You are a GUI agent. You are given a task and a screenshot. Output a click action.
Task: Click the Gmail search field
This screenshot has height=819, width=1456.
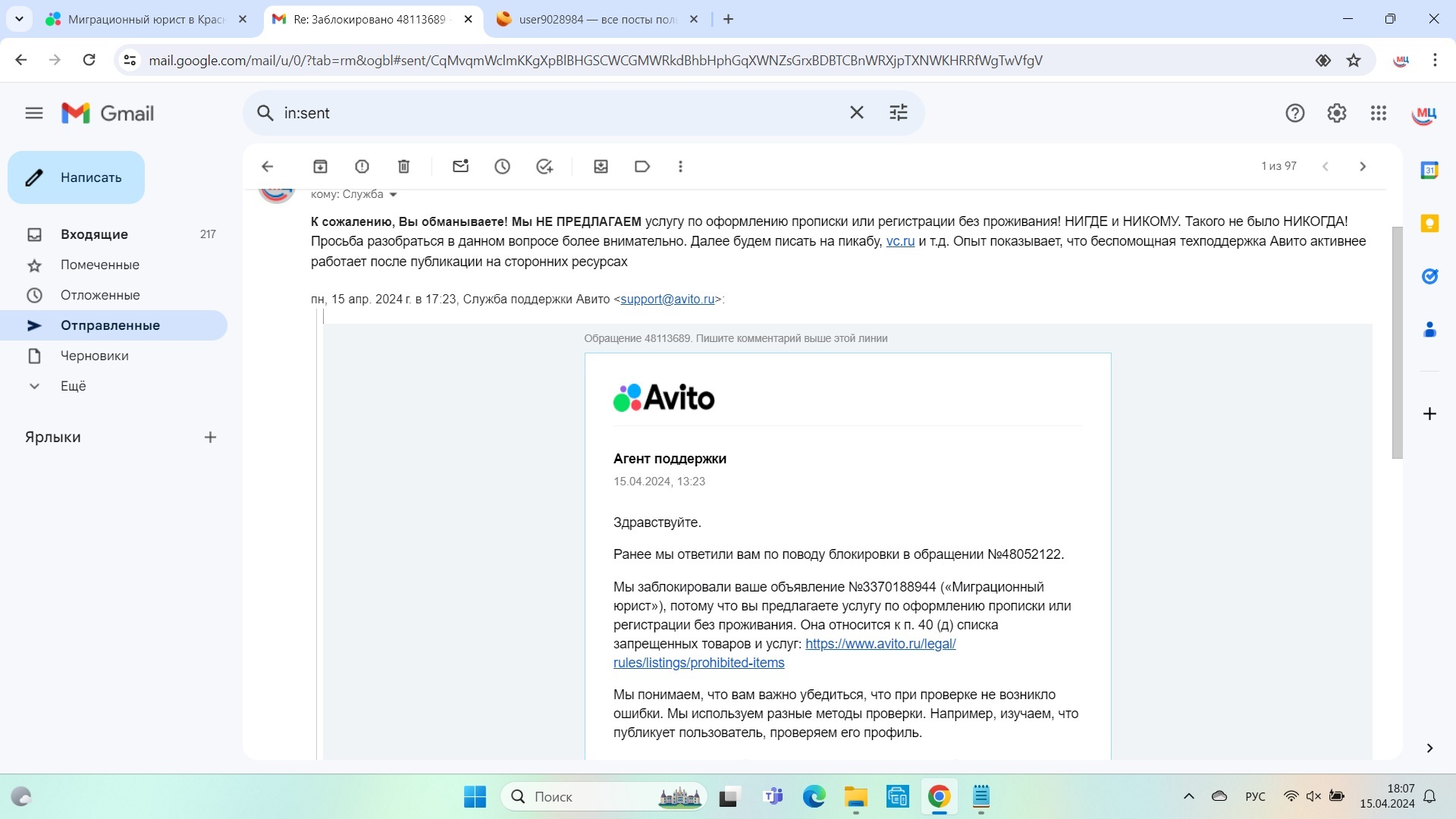[561, 113]
